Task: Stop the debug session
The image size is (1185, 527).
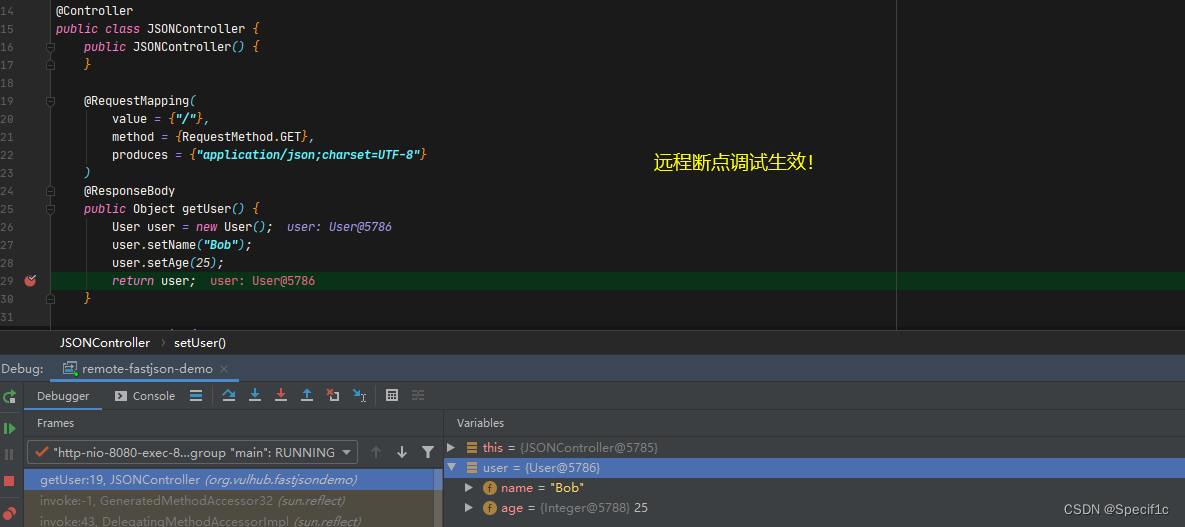Action: (10, 481)
